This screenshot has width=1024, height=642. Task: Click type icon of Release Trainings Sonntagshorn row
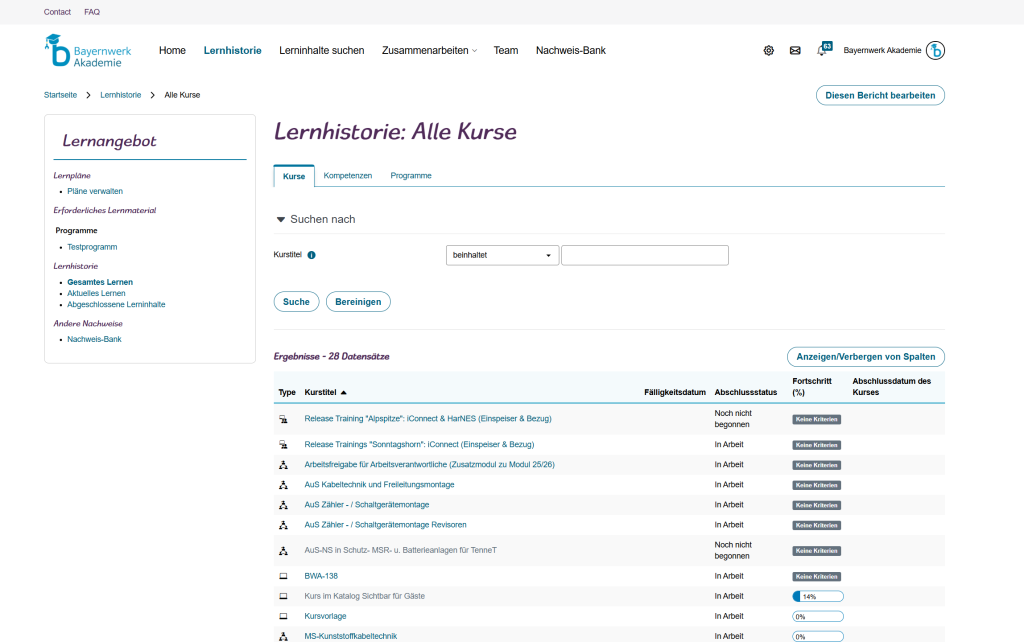pyautogui.click(x=283, y=445)
